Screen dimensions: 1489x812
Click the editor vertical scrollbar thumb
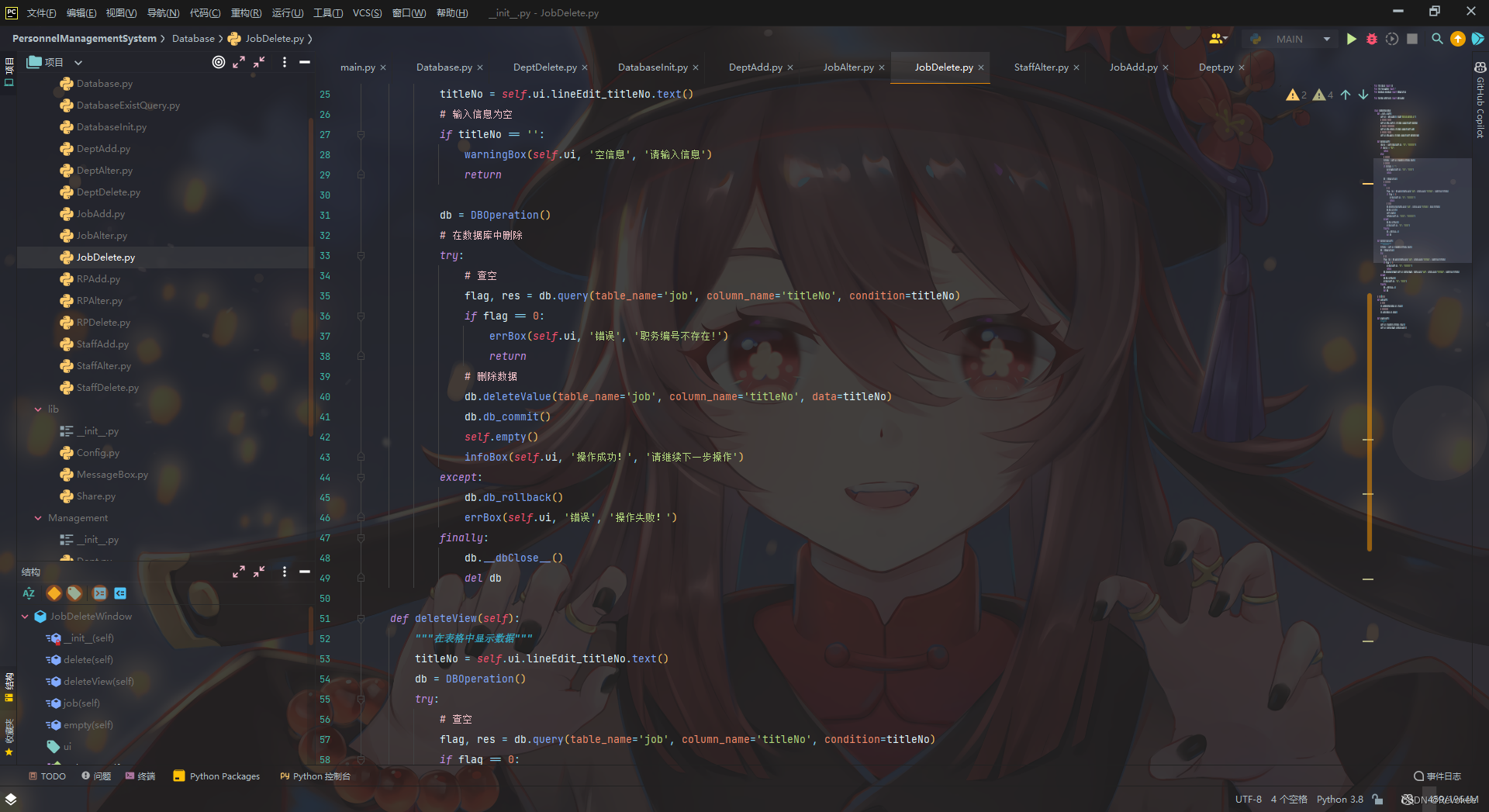pyautogui.click(x=1370, y=423)
